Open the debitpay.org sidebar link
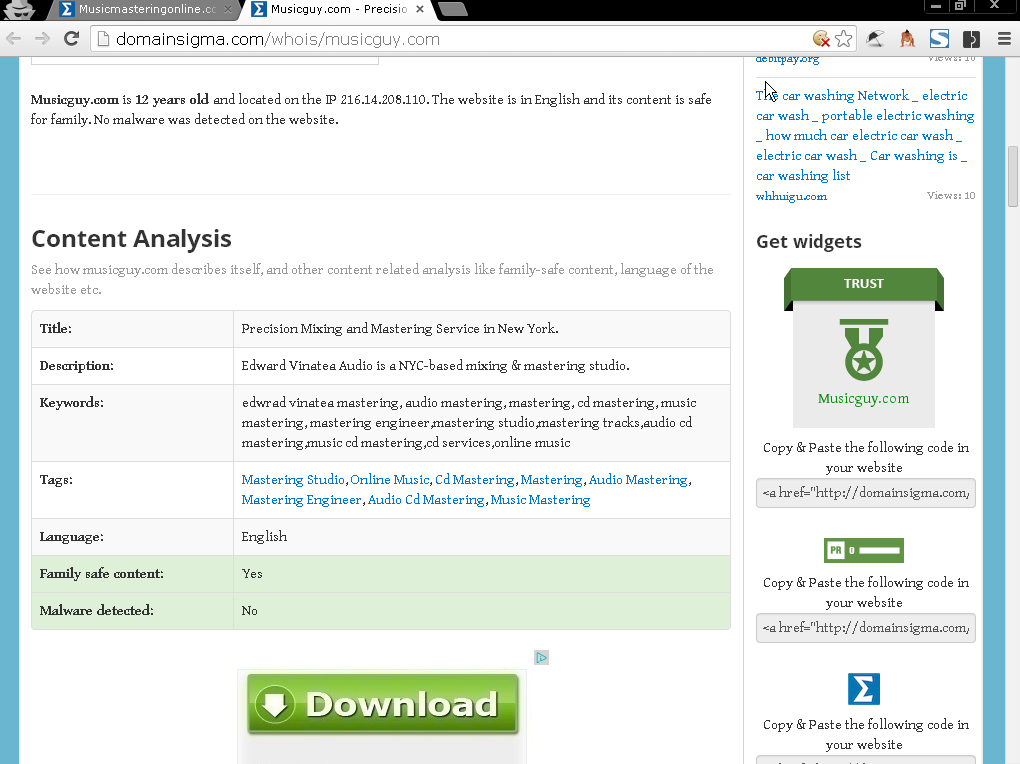The image size is (1020, 764). pyautogui.click(x=787, y=59)
